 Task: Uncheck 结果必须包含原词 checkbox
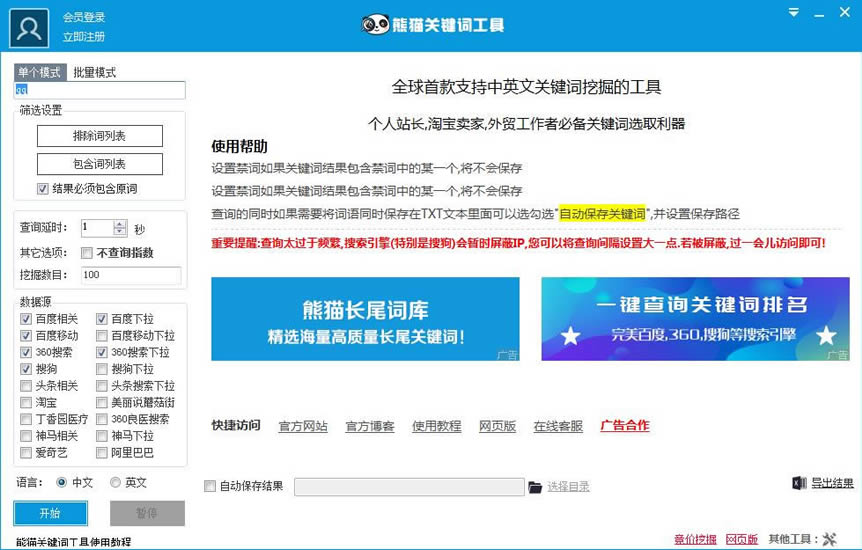click(42, 188)
